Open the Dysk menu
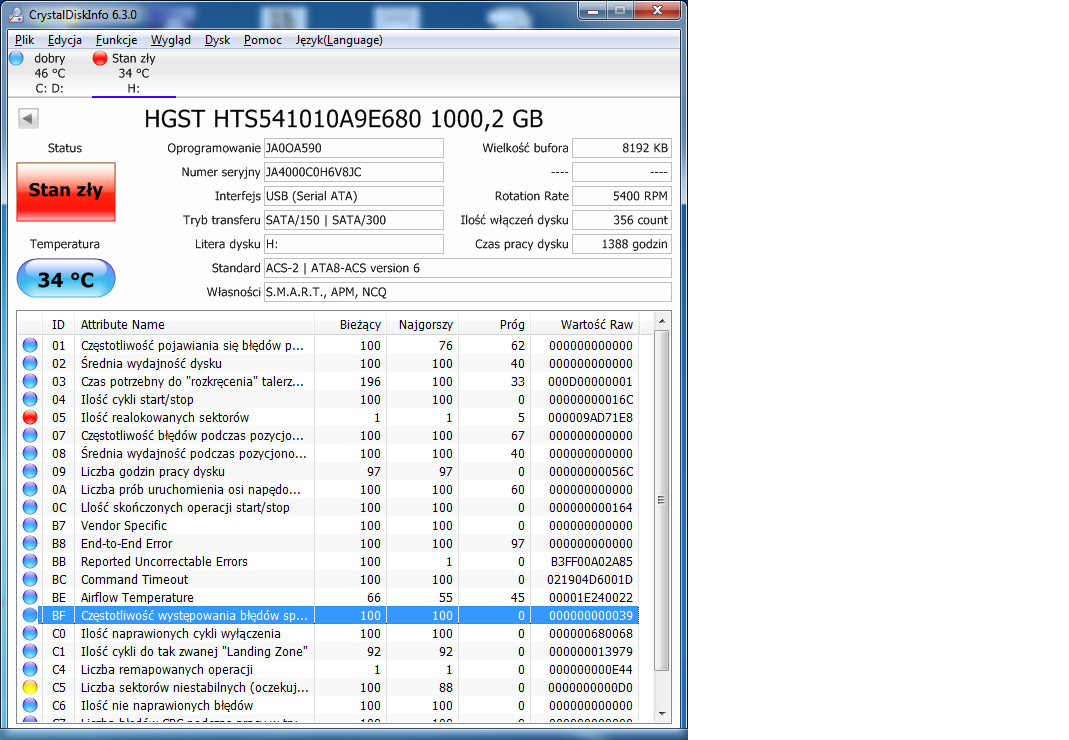The height and width of the screenshot is (740, 1069). click(217, 40)
